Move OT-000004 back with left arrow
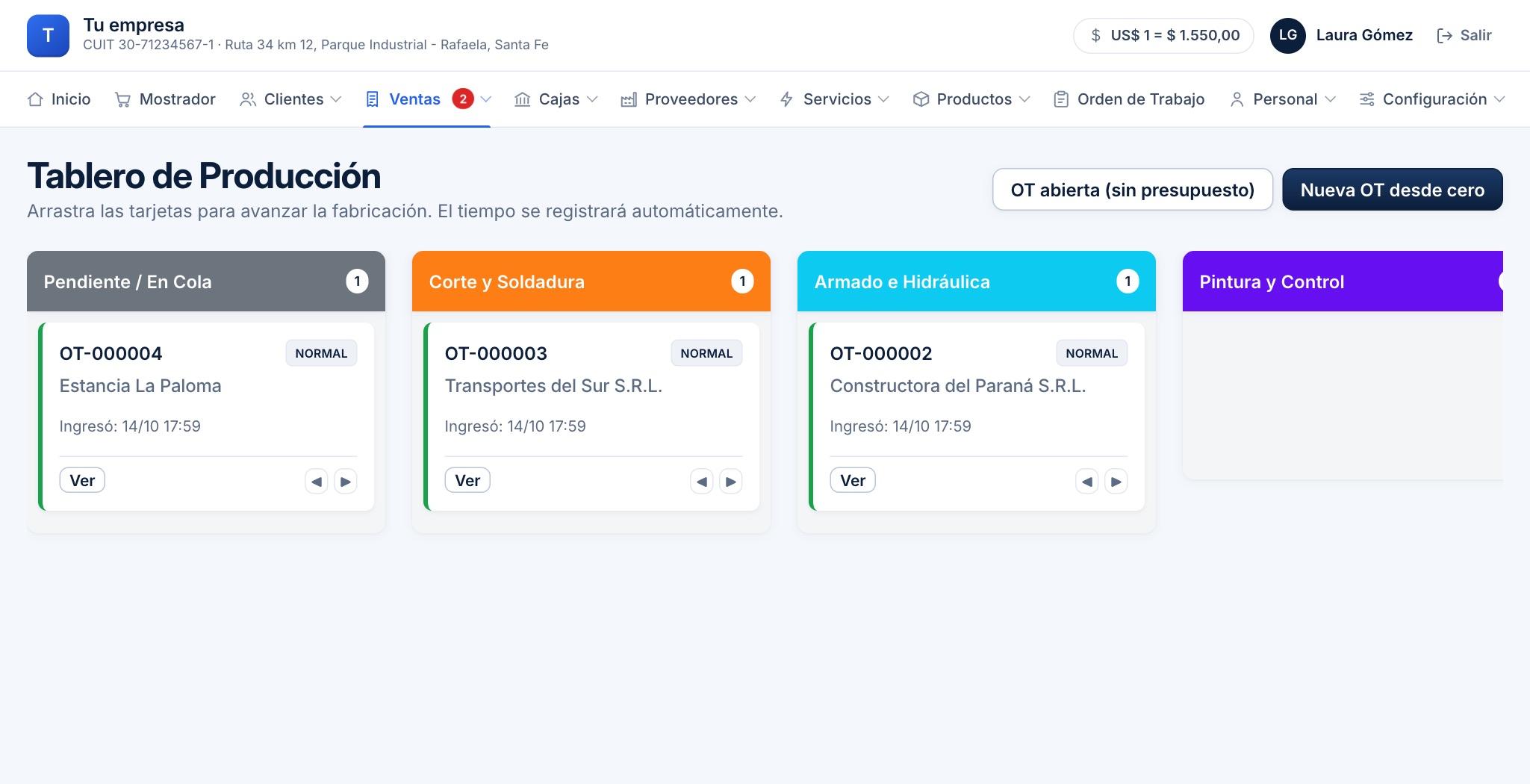 pos(317,482)
